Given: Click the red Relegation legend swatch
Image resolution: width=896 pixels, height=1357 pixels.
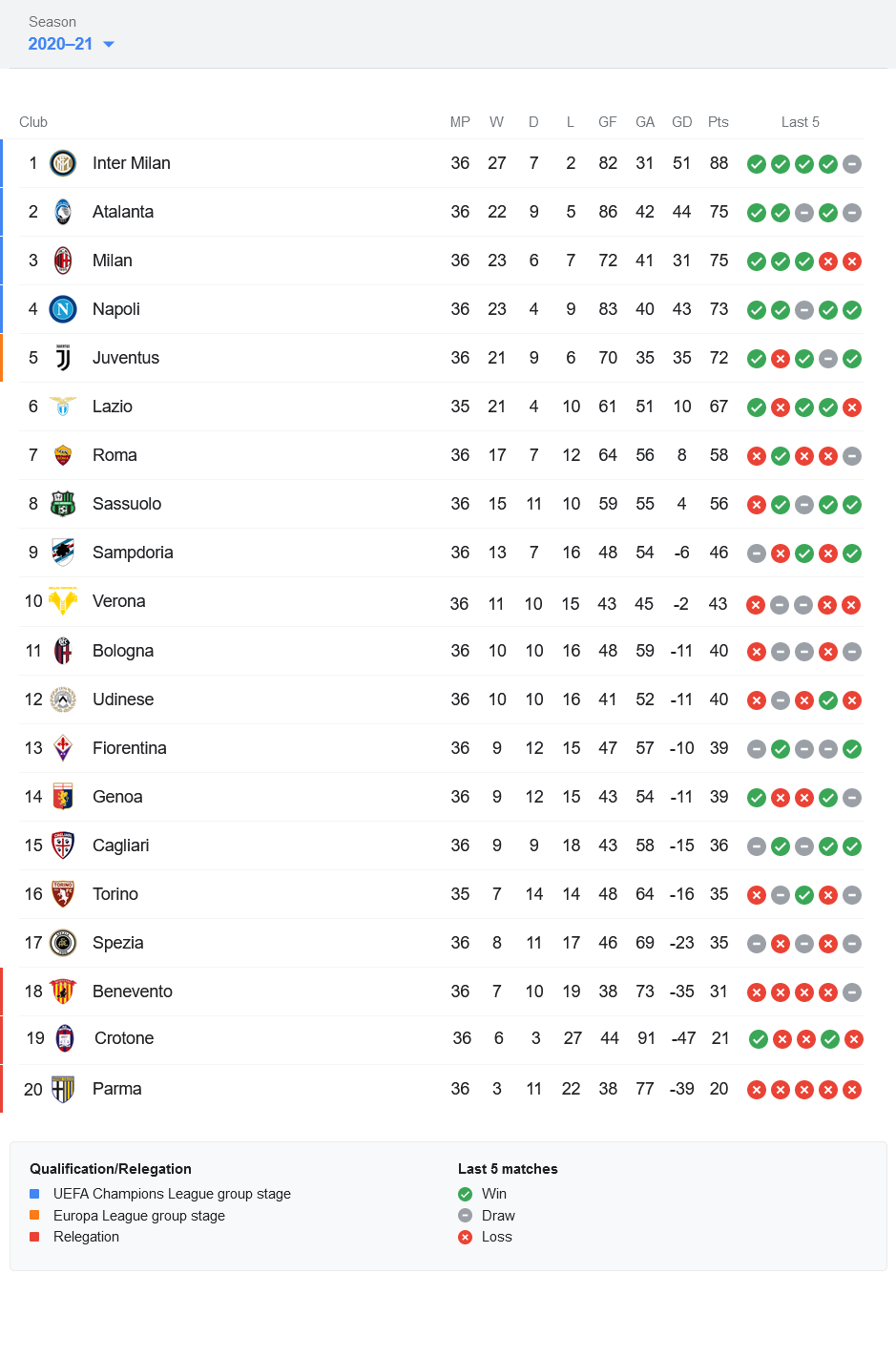Looking at the screenshot, I should coord(34,1237).
